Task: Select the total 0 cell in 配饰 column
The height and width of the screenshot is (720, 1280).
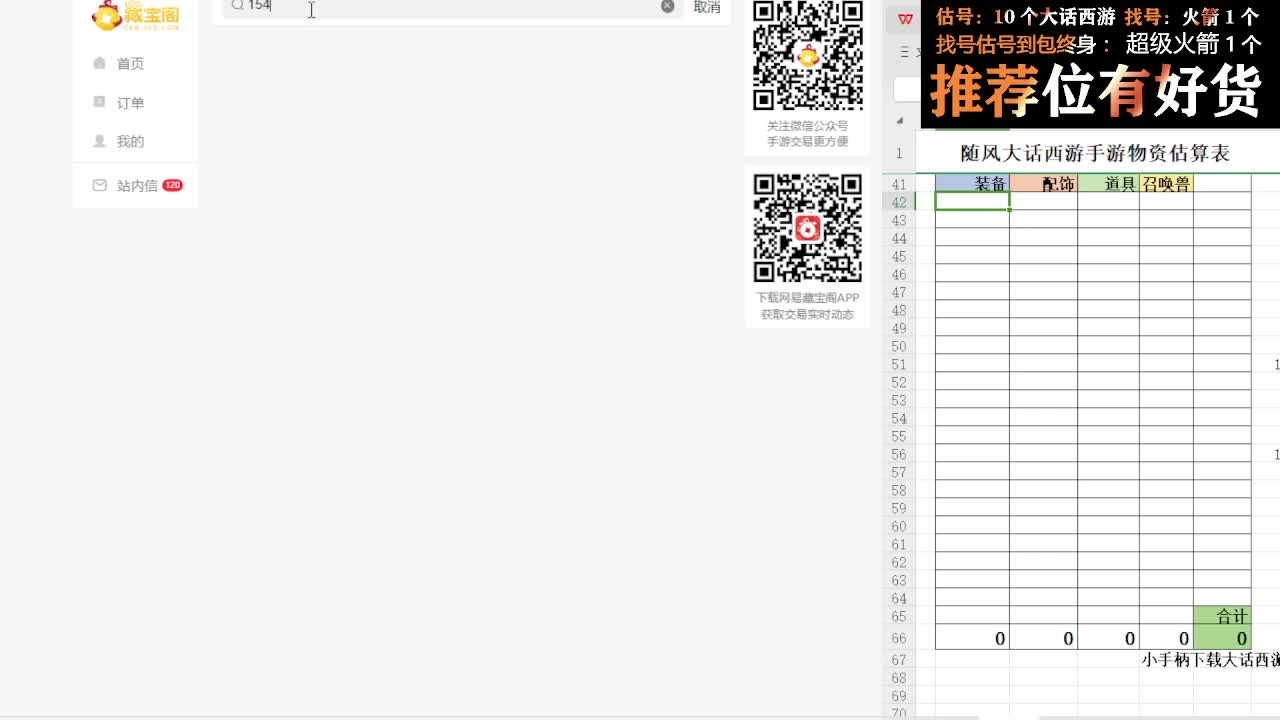Action: [x=1044, y=638]
